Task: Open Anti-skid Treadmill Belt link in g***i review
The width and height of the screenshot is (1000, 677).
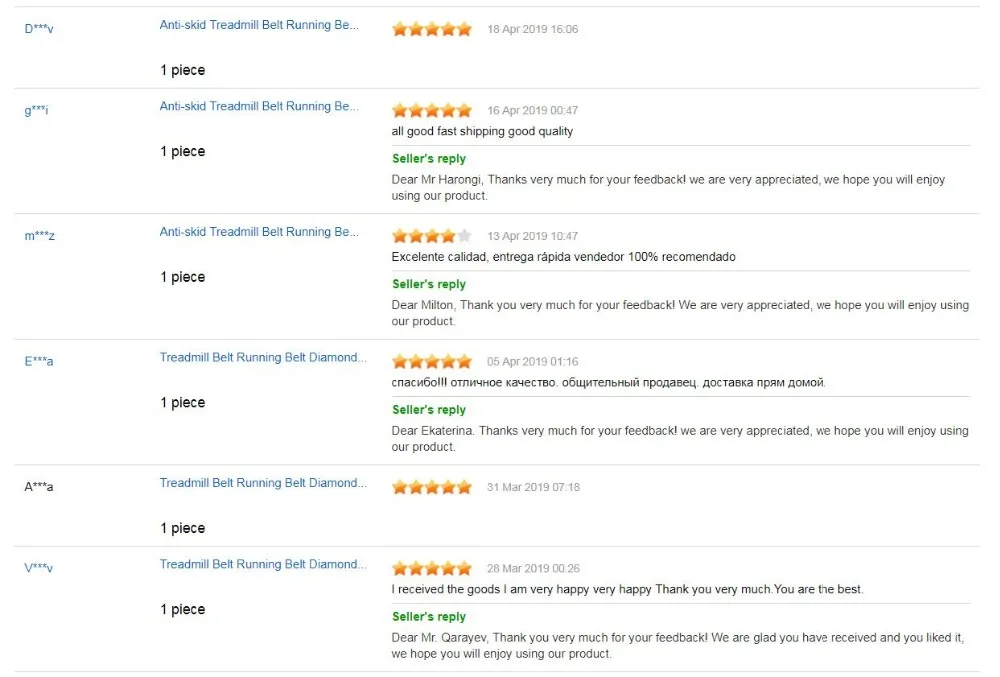Action: [259, 106]
